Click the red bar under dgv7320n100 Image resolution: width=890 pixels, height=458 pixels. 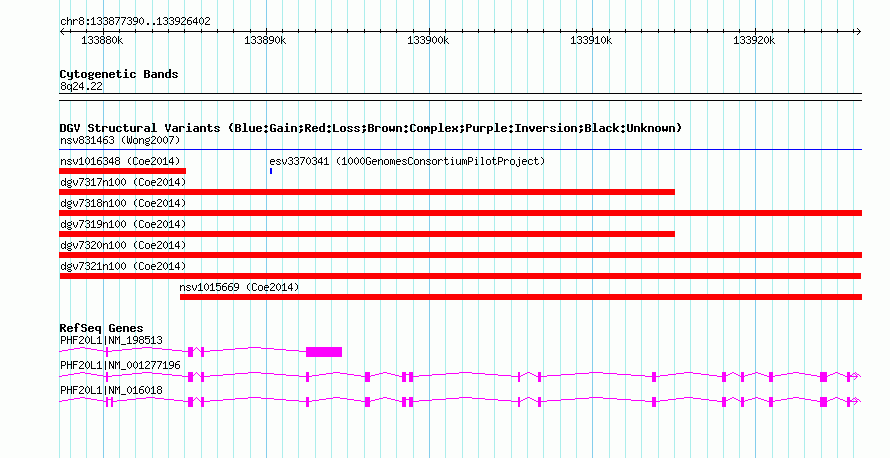[x=460, y=255]
